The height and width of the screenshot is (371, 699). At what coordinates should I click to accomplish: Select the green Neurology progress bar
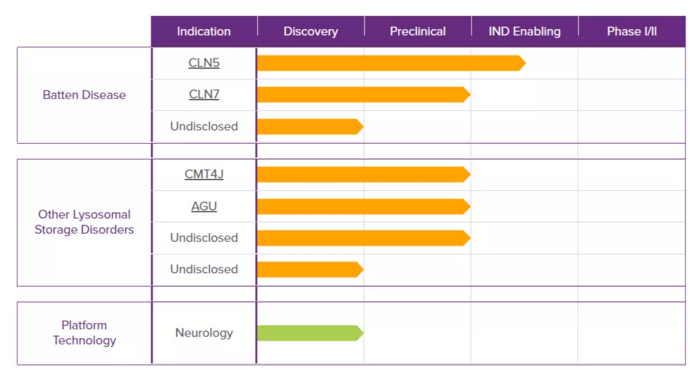(x=310, y=333)
